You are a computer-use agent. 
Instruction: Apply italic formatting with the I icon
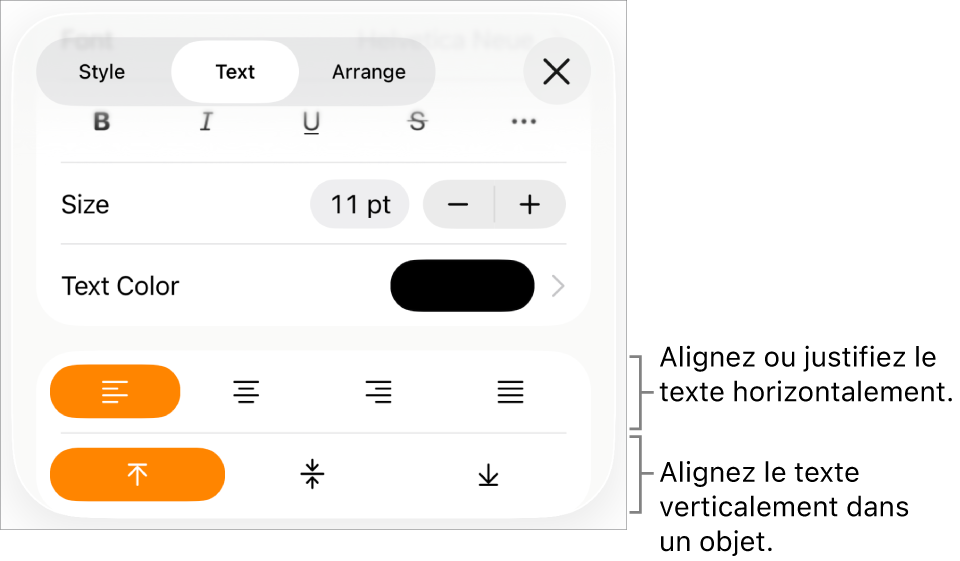tap(206, 121)
